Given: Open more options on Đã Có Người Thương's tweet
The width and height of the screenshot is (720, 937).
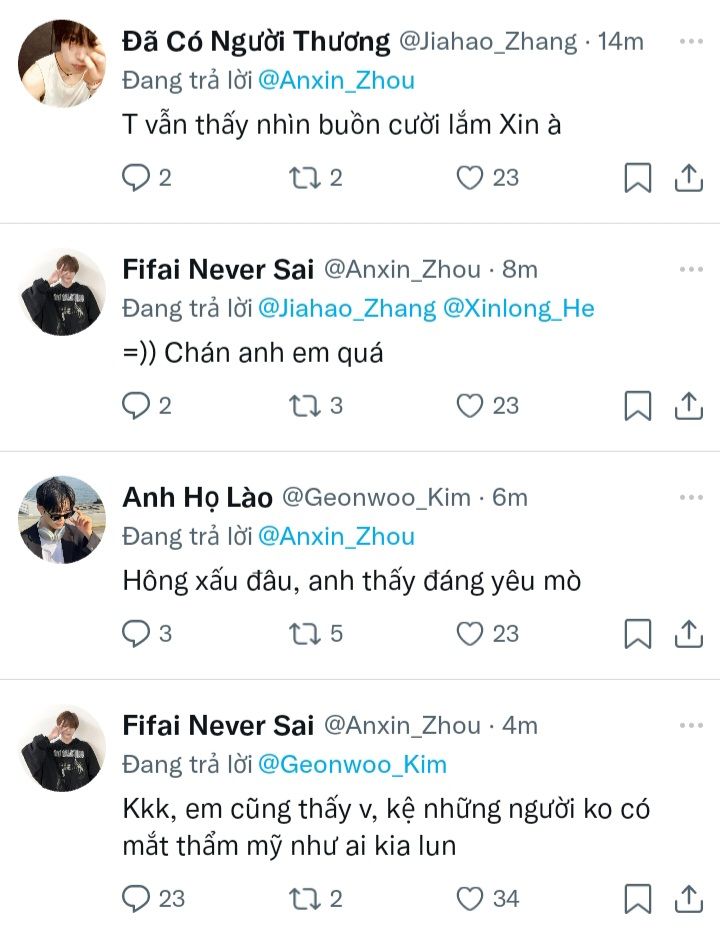Looking at the screenshot, I should pyautogui.click(x=690, y=42).
